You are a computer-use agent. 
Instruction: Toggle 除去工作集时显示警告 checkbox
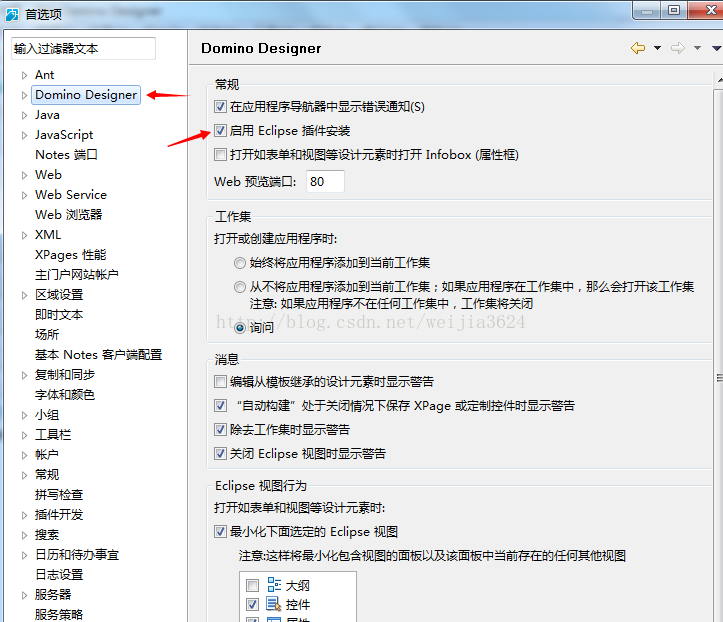[x=220, y=430]
